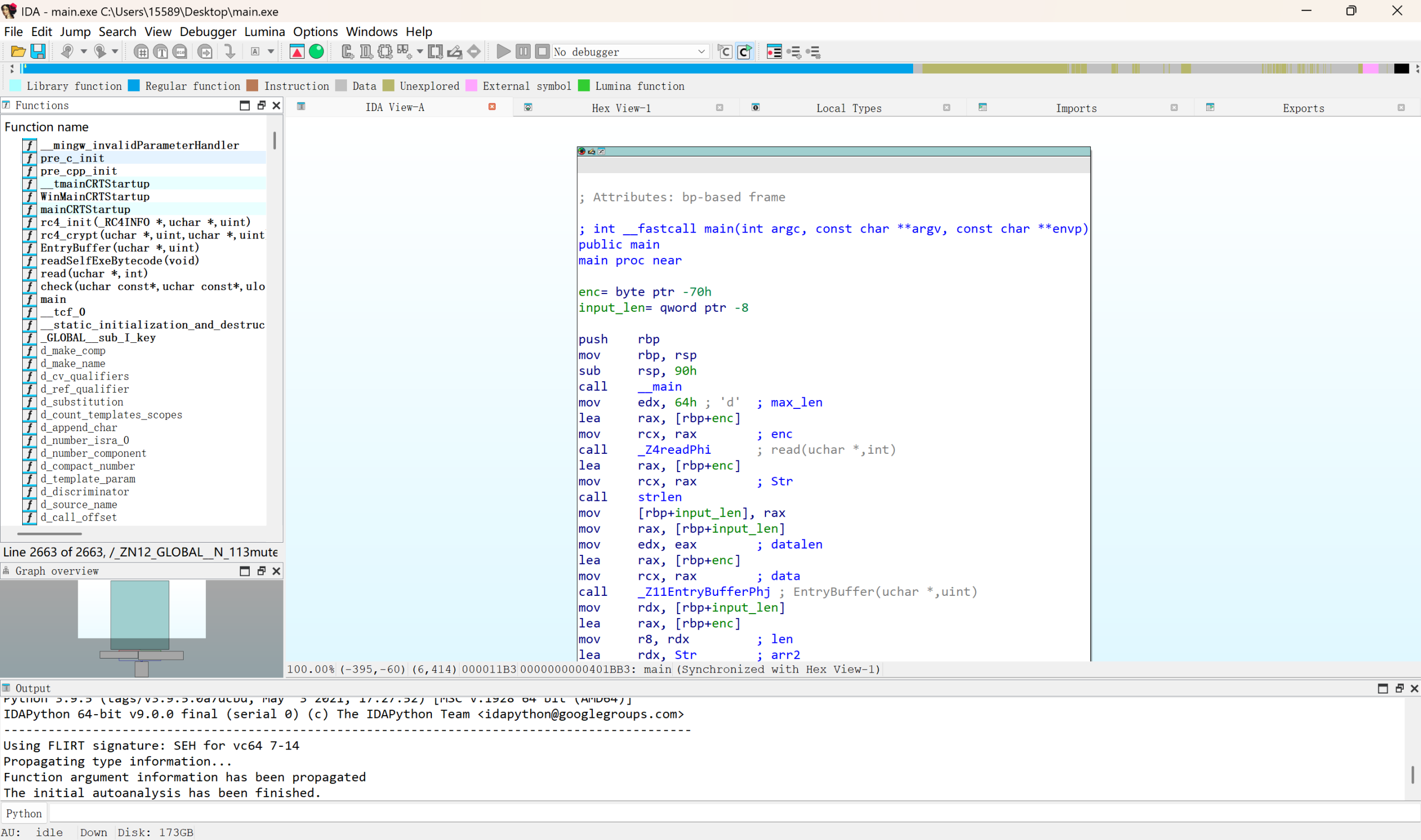The height and width of the screenshot is (840, 1421).
Task: Expand the jump-back arrow history dropdown
Action: click(84, 52)
